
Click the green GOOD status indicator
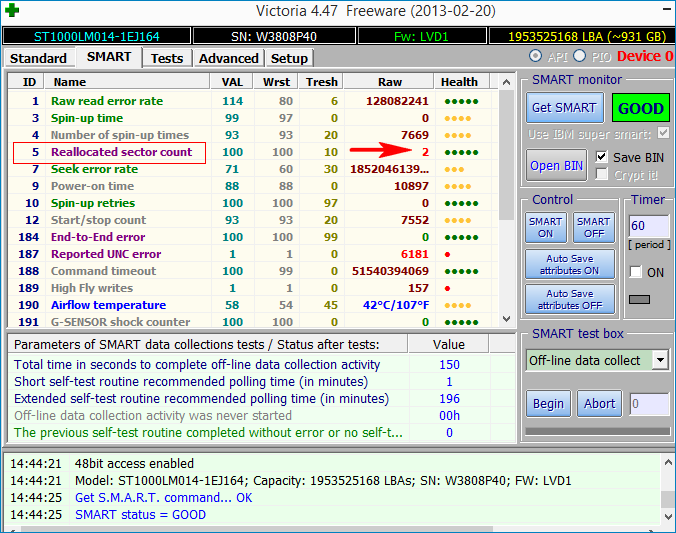[640, 108]
